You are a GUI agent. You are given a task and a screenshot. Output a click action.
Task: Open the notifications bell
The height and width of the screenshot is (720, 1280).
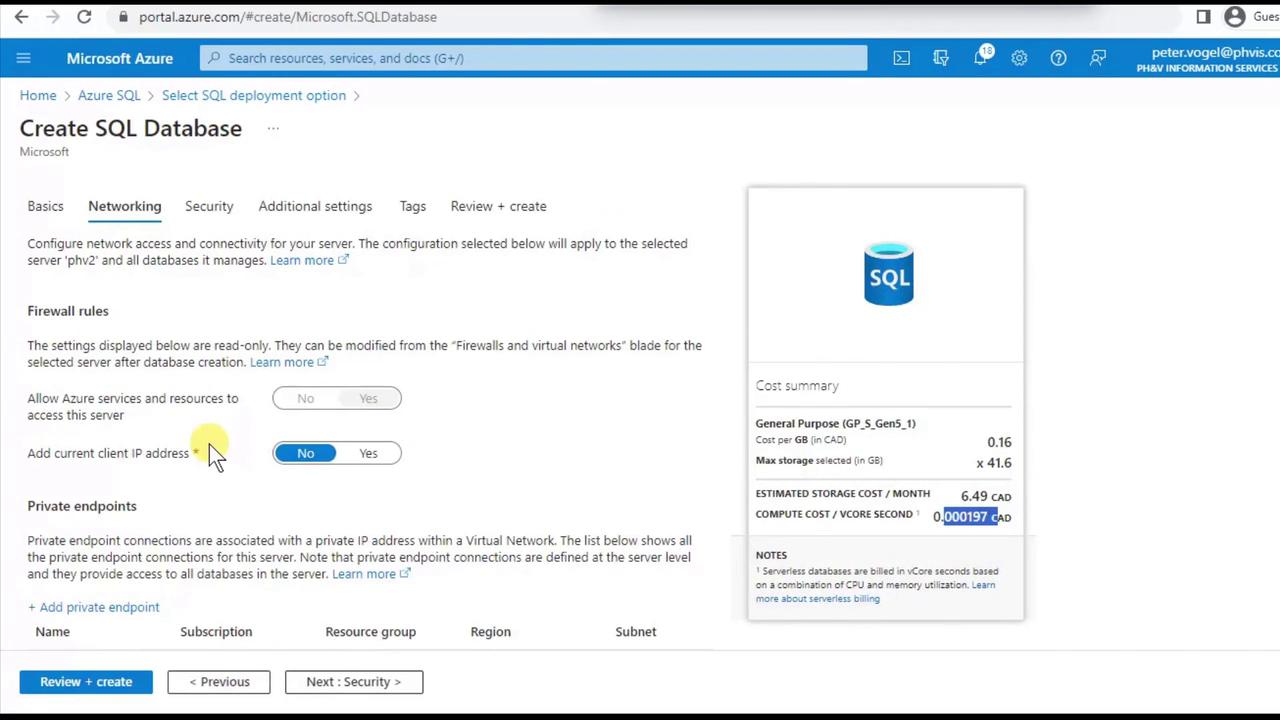[x=981, y=58]
